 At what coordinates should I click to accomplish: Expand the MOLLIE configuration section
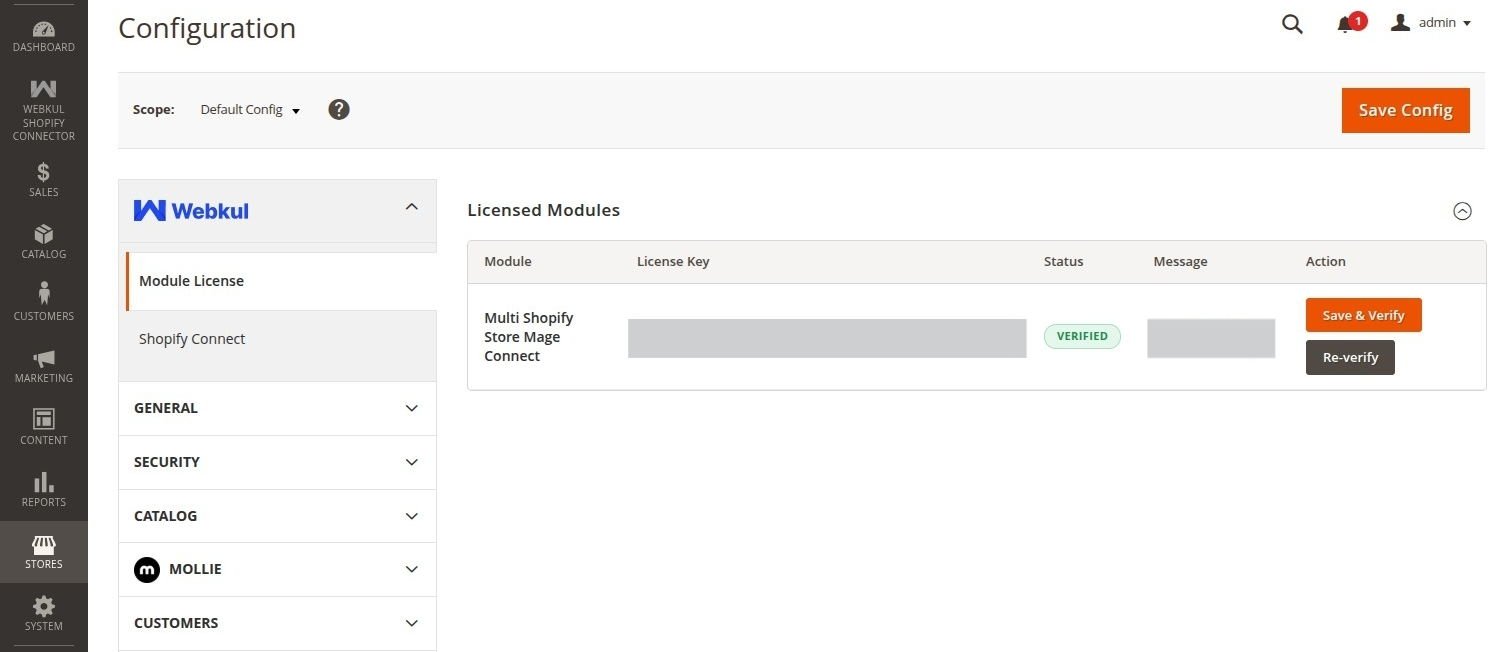pos(277,569)
